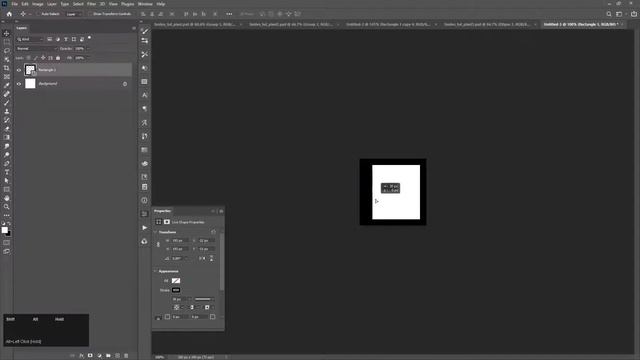Toggle link width and height chain
The width and height of the screenshot is (640, 360).
tap(158, 244)
